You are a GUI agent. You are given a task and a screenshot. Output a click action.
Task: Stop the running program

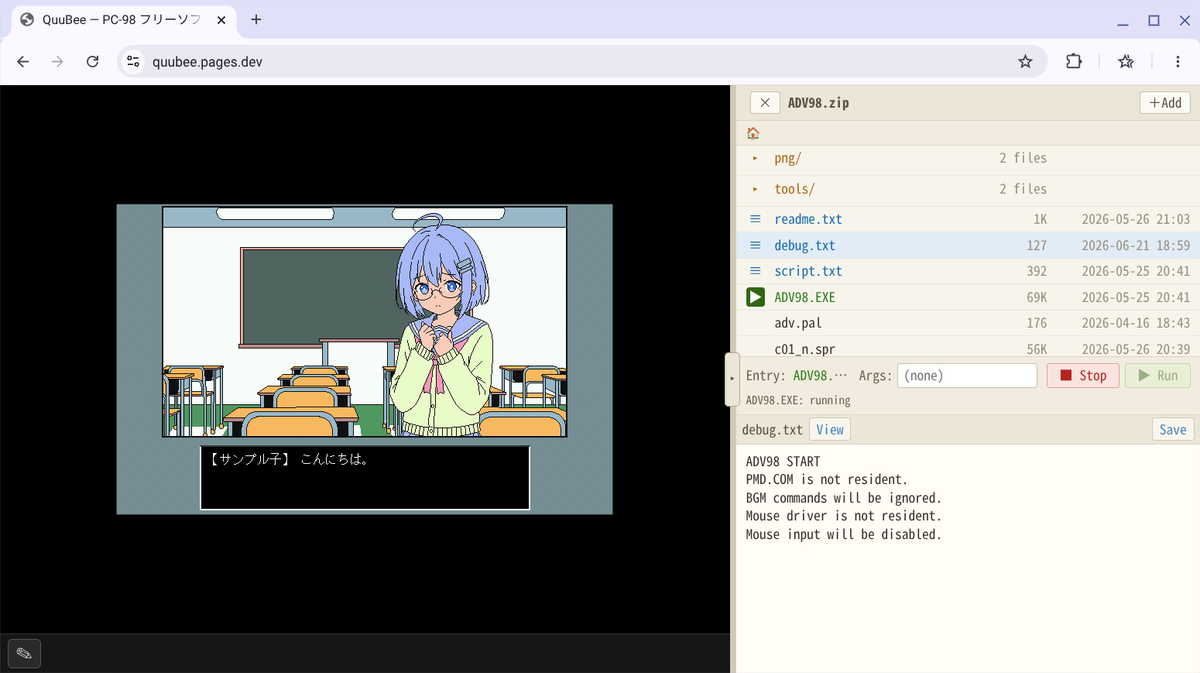click(1083, 376)
